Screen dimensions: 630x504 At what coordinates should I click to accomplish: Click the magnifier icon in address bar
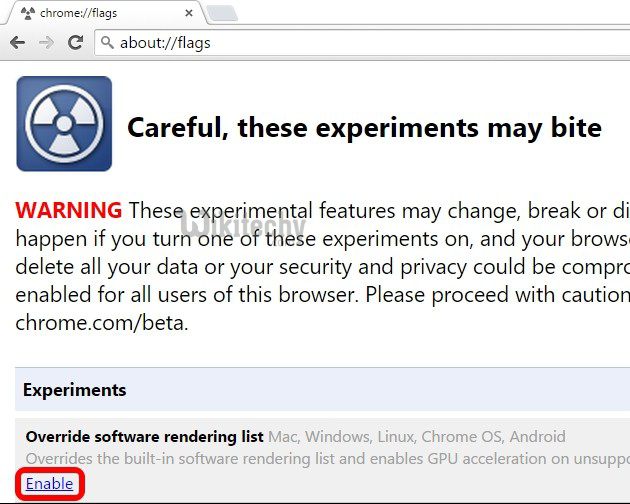tap(108, 43)
